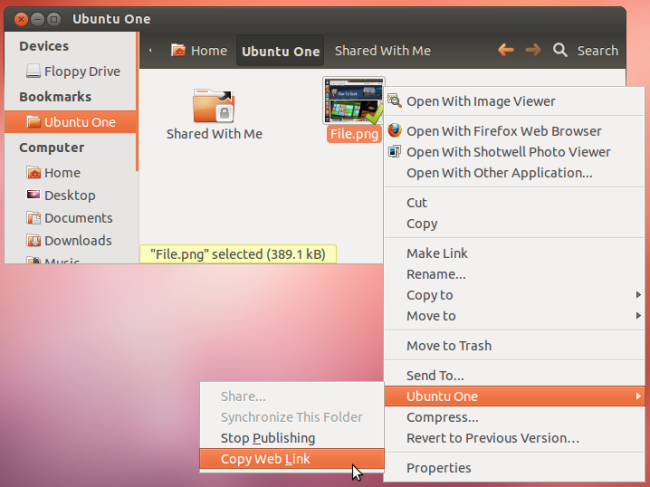Viewport: 650px width, 487px height.
Task: Maximize the Ubuntu One window
Action: [x=53, y=19]
